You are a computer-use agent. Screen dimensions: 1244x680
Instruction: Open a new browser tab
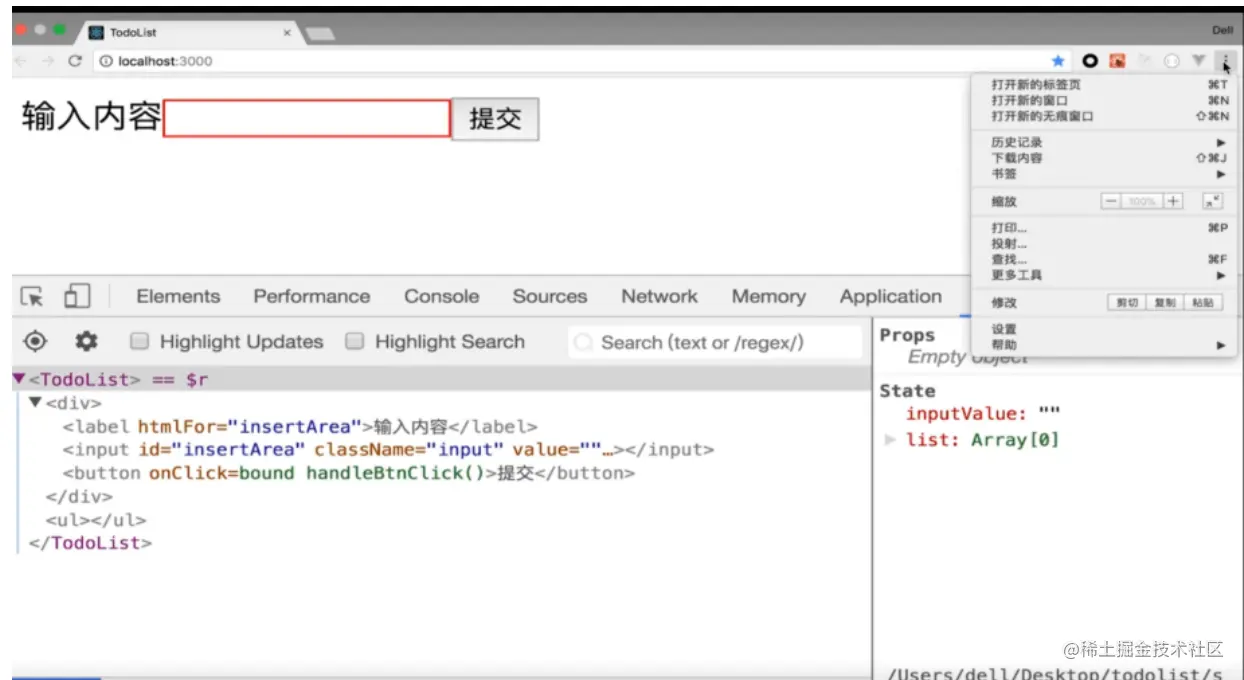pyautogui.click(x=320, y=34)
